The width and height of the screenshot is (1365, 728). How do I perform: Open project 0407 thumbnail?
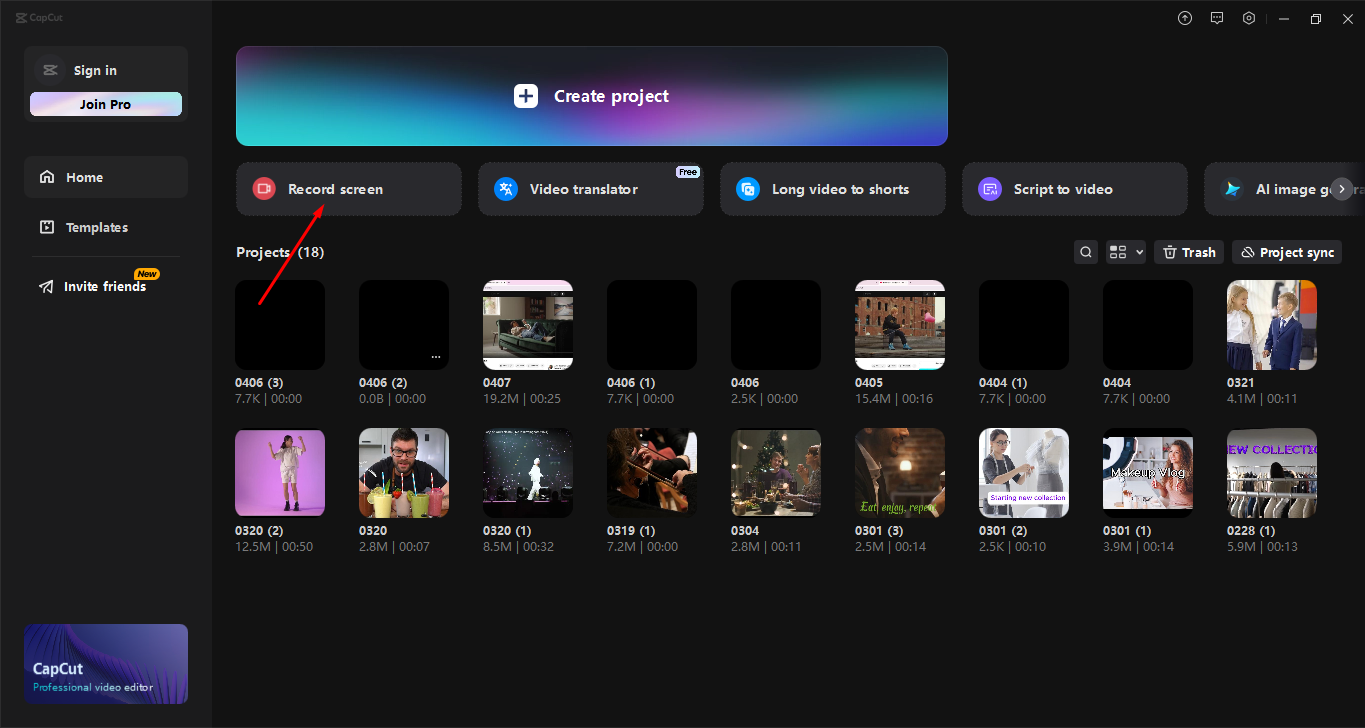click(528, 325)
